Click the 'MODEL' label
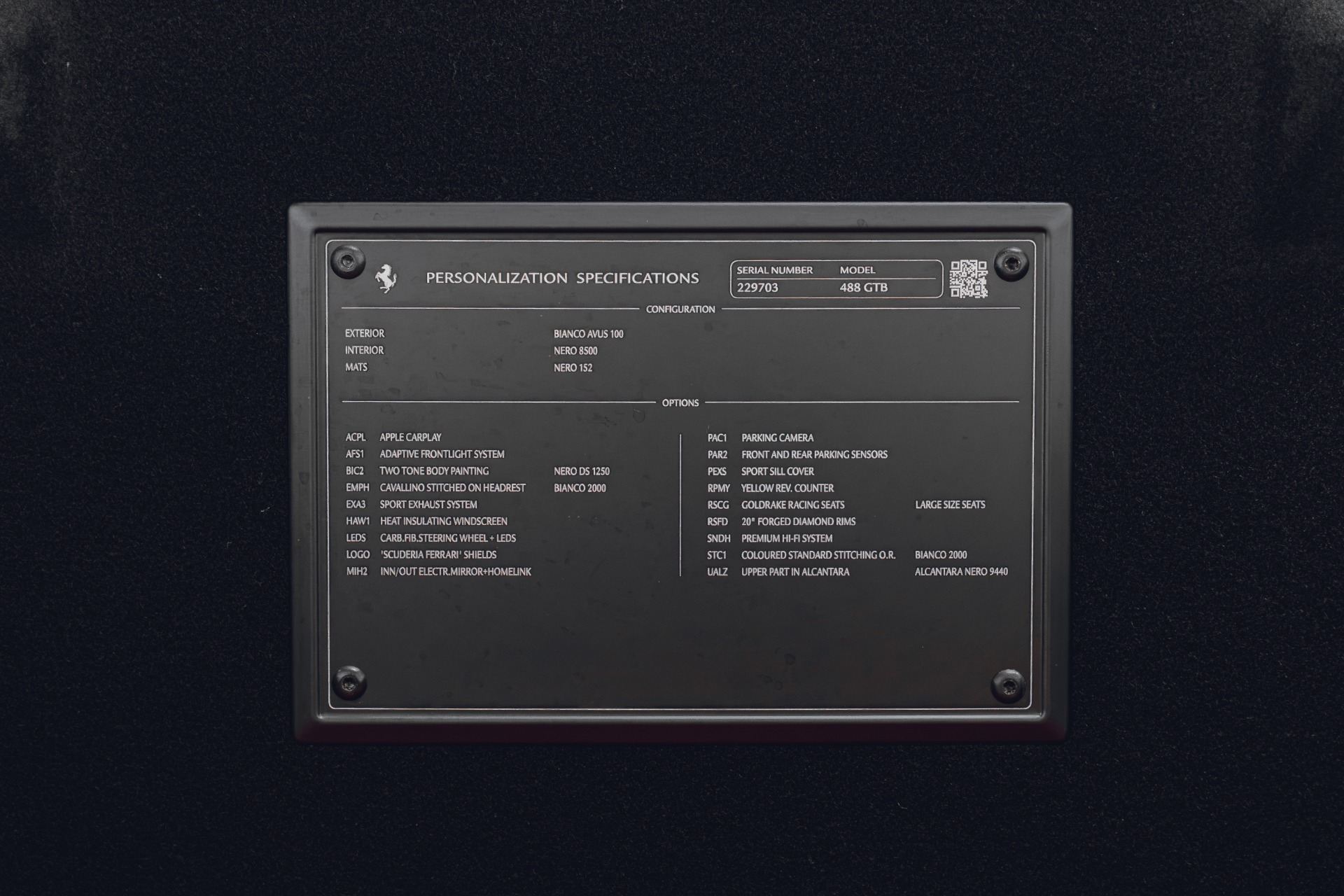This screenshot has width=1344, height=896. (857, 269)
